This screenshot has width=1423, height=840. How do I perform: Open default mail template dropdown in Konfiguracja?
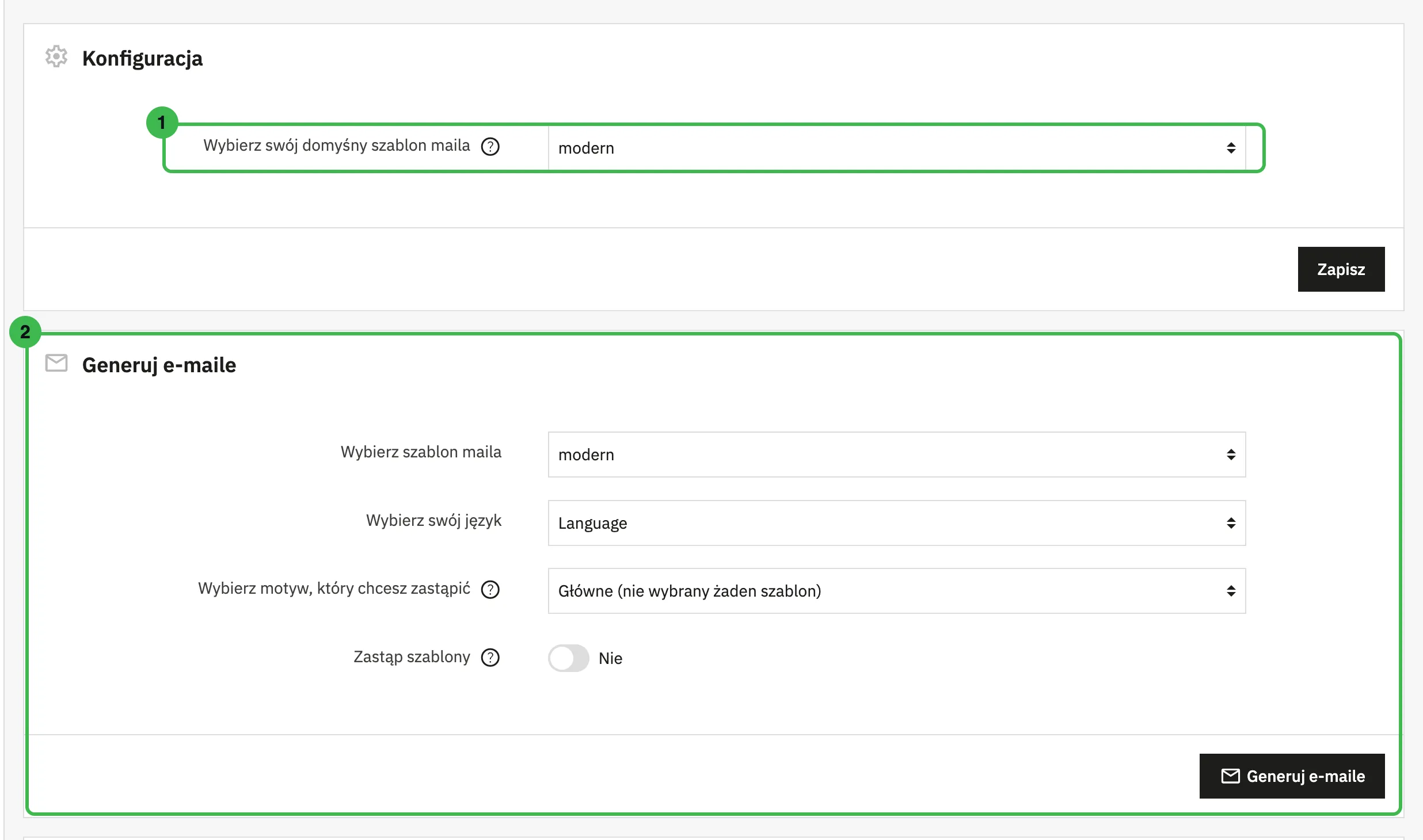897,148
